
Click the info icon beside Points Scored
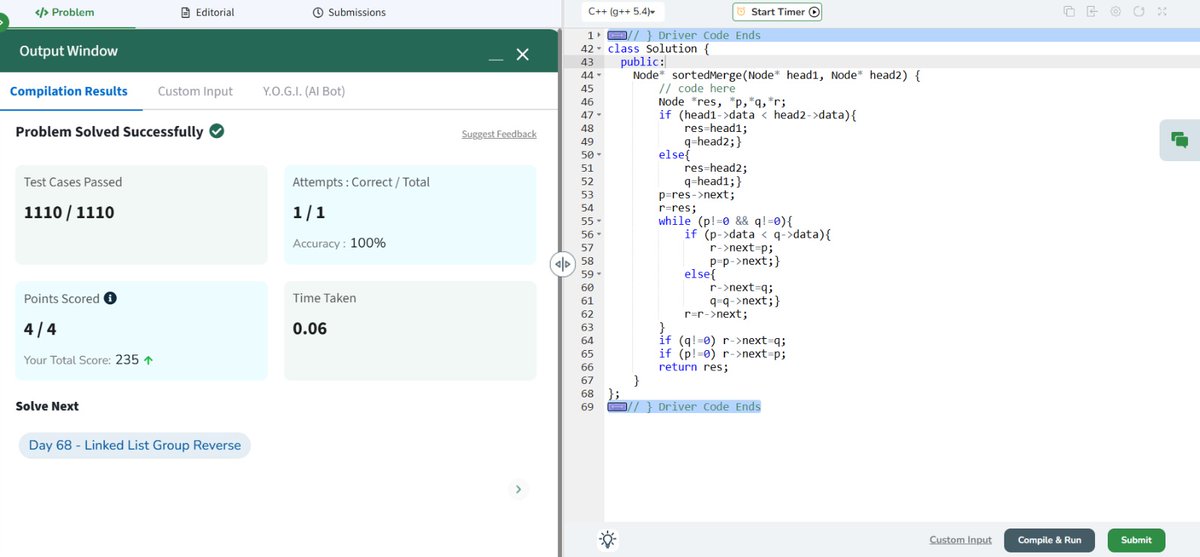[110, 298]
